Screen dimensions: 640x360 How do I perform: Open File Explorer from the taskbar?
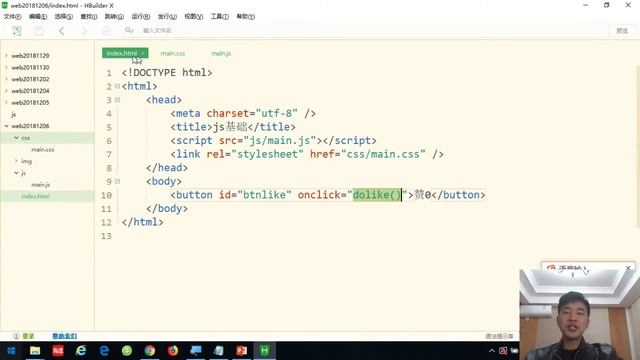[35, 351]
